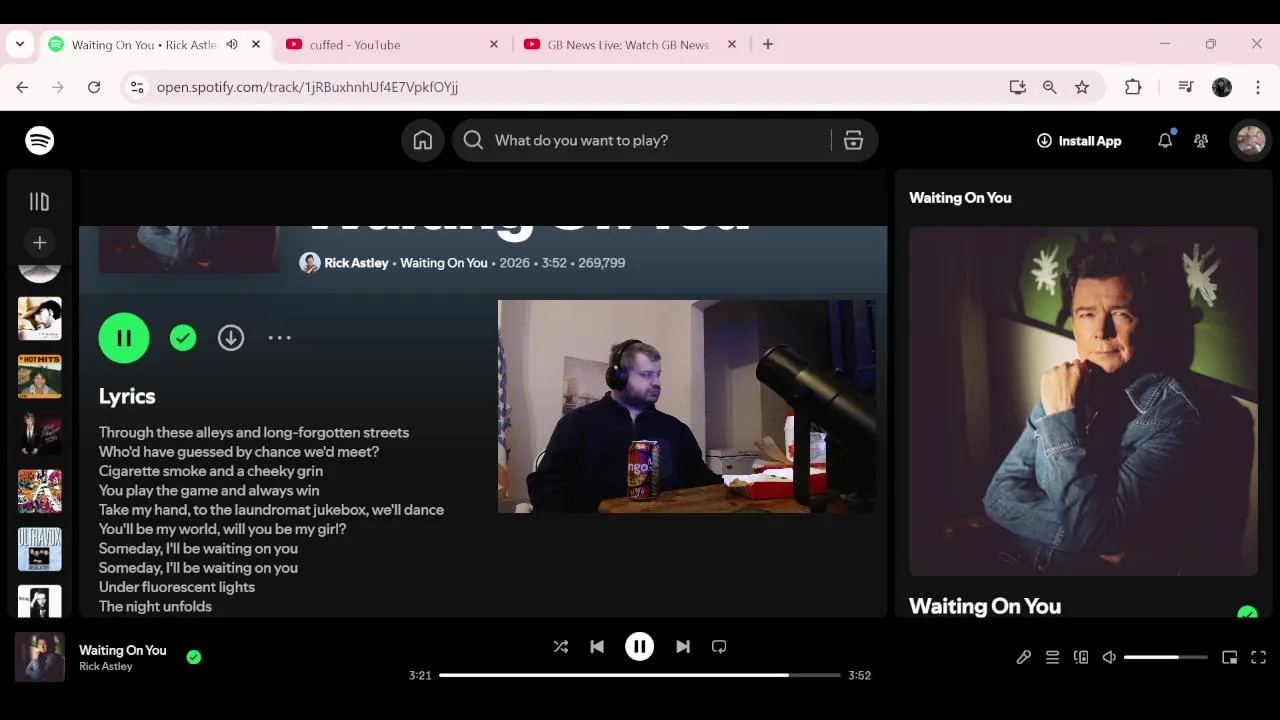1280x720 pixels.
Task: Open Rick Astley artist link in header
Action: click(x=356, y=263)
